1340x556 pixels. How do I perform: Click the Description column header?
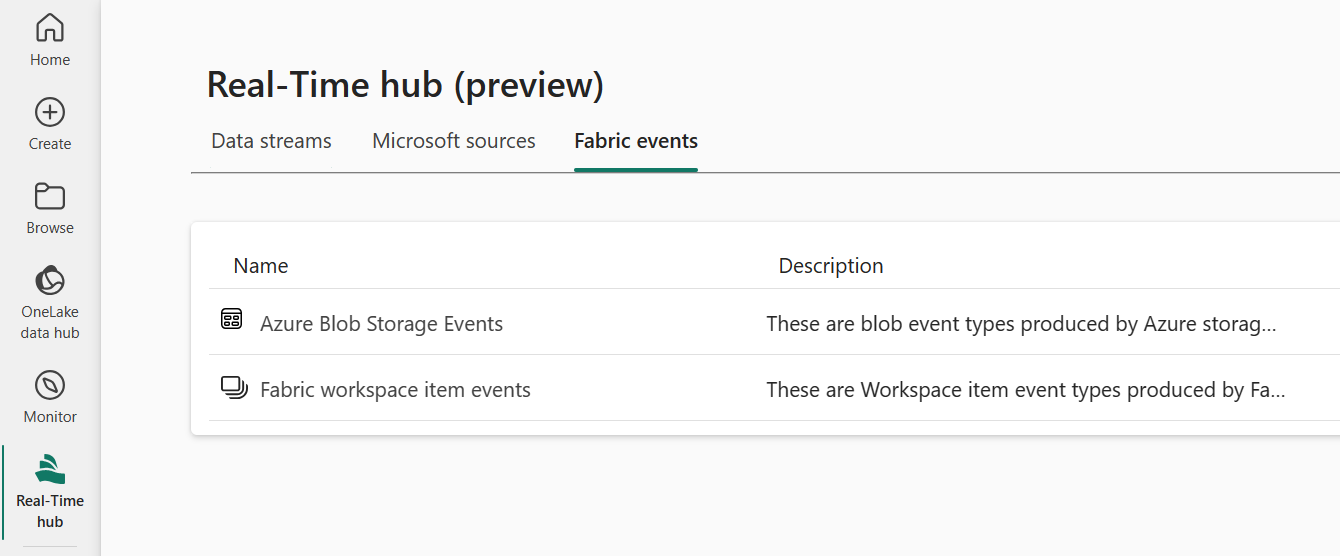pos(831,266)
